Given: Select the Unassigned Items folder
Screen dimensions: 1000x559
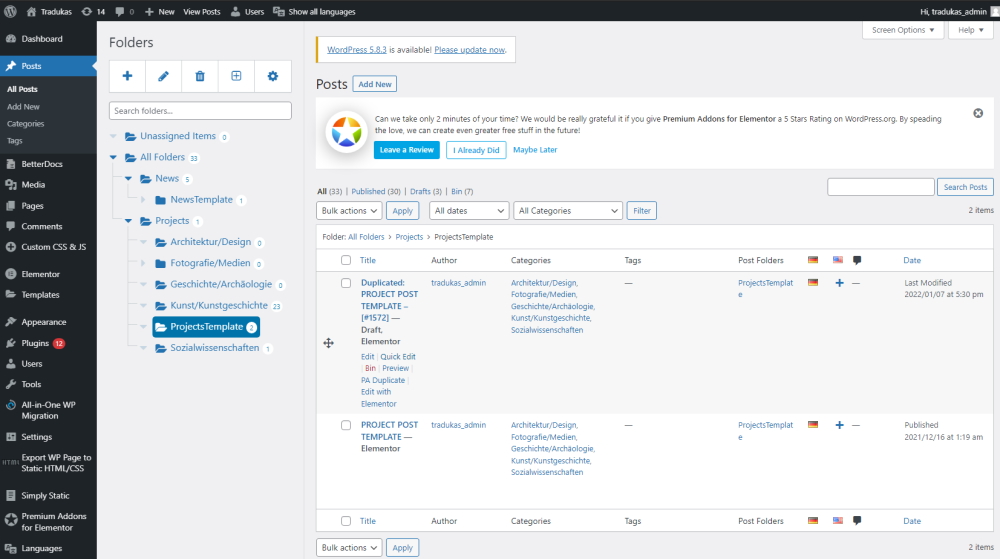Looking at the screenshot, I should (x=177, y=136).
